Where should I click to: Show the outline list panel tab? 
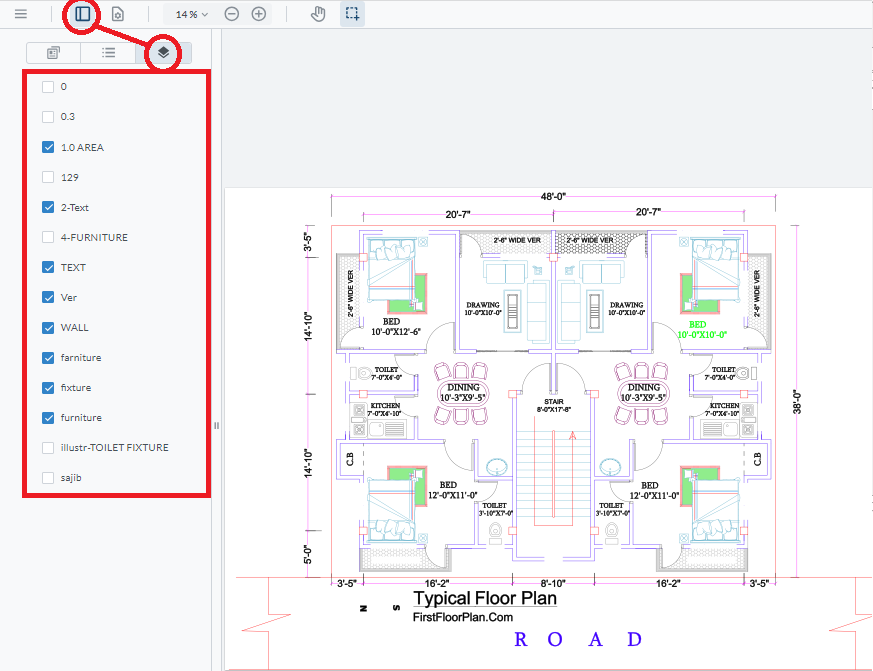point(108,53)
